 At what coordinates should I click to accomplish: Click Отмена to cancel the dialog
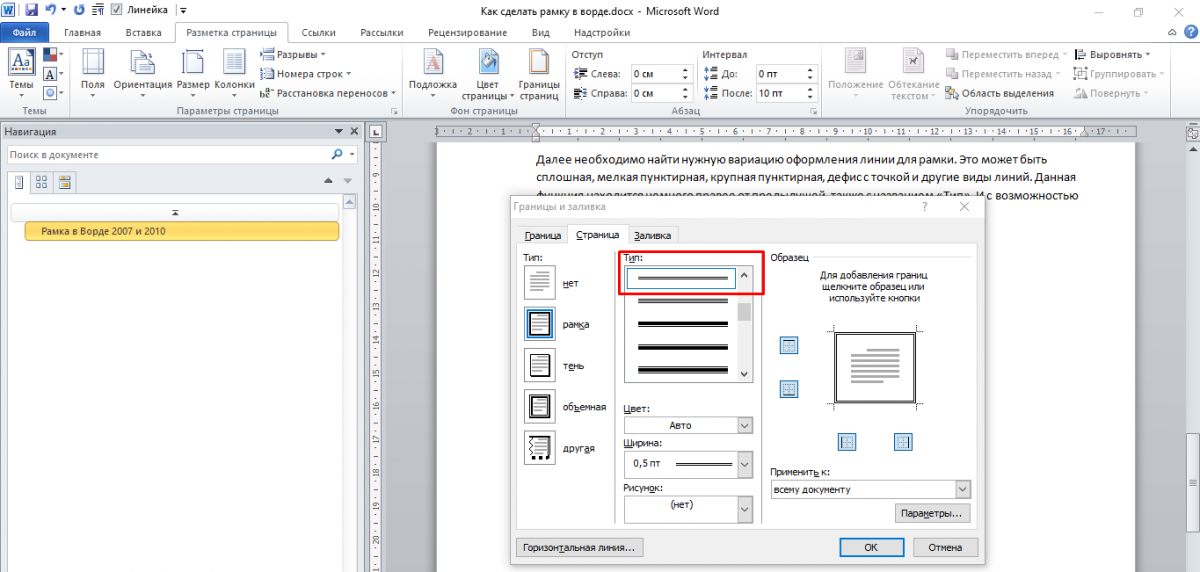click(x=945, y=547)
